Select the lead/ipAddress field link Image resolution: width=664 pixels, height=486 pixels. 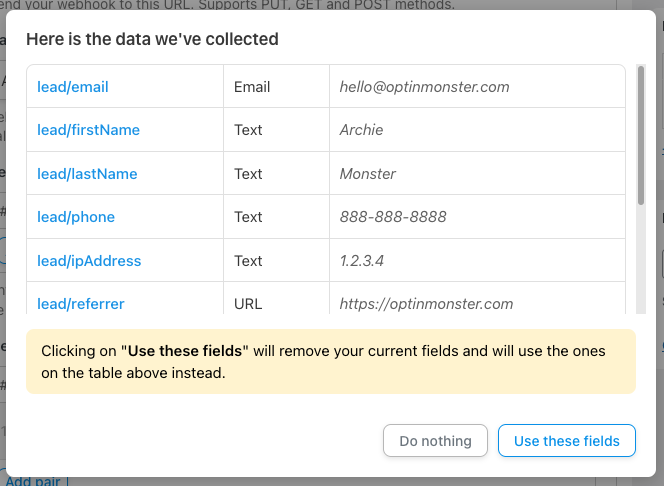[x=89, y=261]
